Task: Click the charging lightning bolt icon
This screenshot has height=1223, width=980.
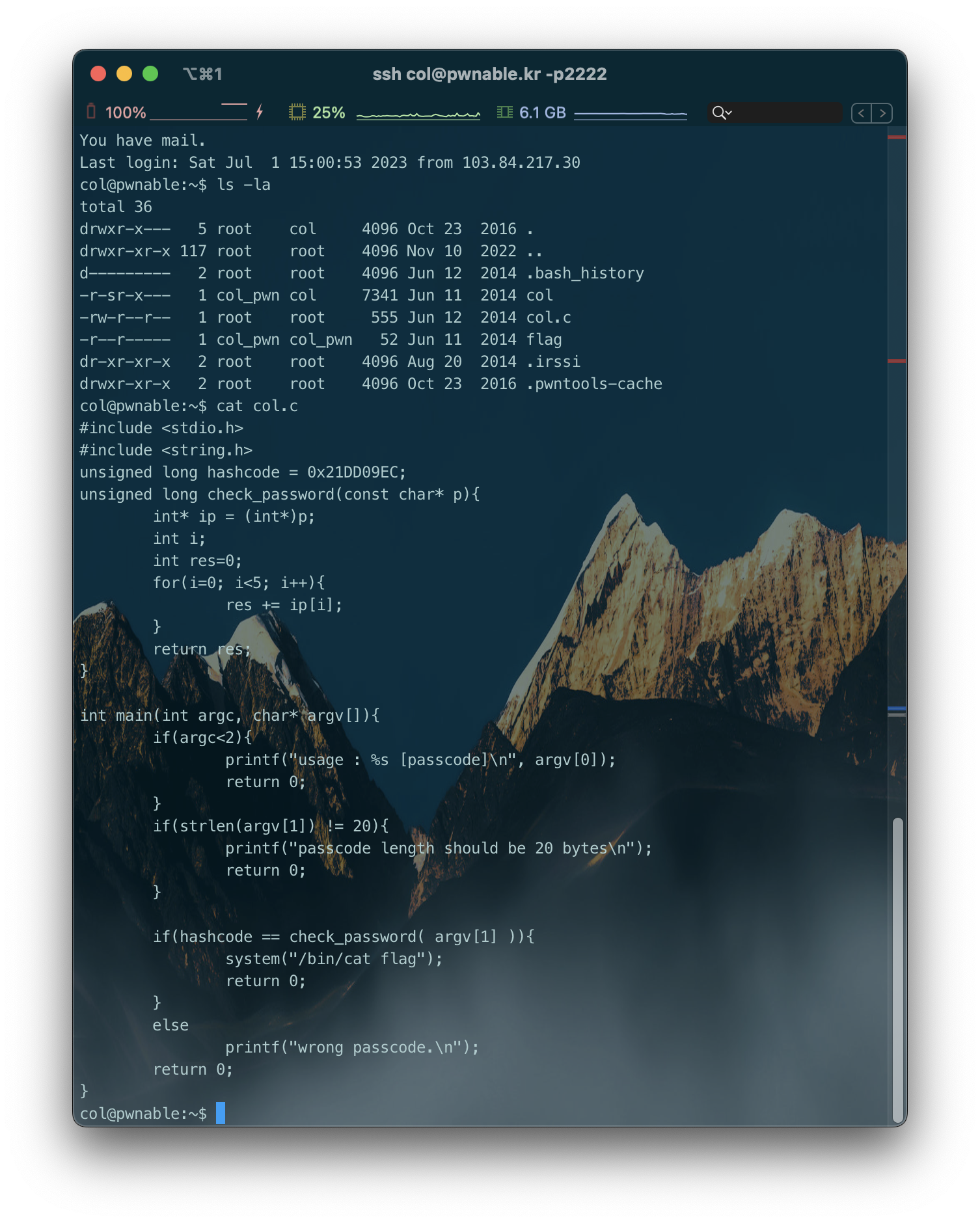Action: click(x=260, y=112)
